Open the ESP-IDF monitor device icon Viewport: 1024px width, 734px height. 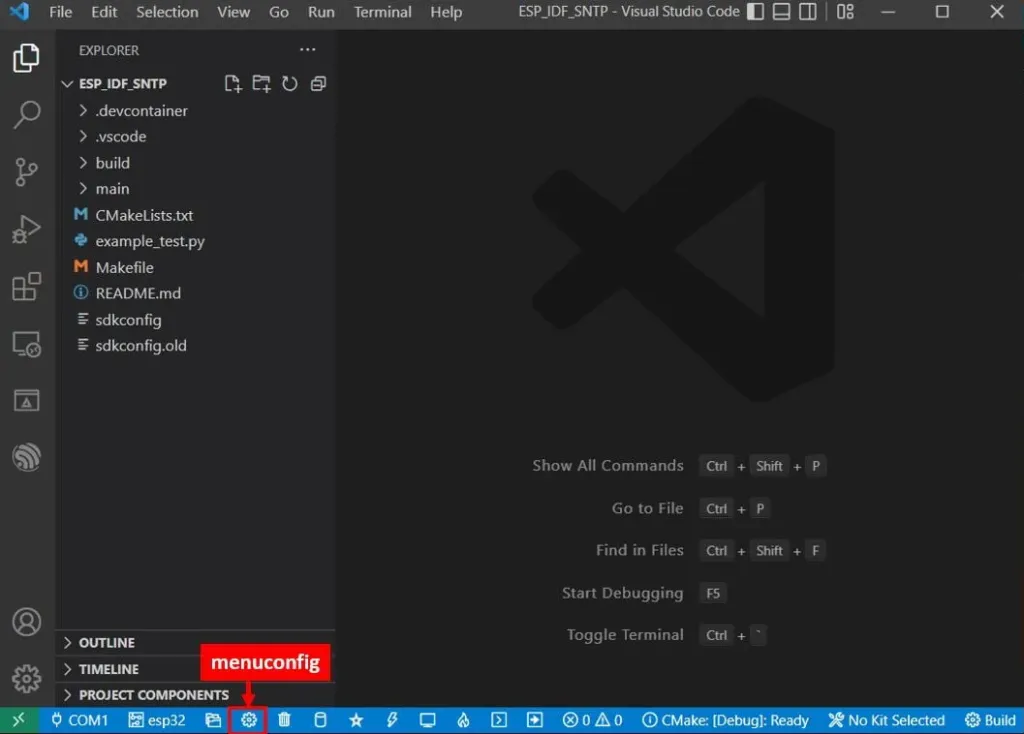pyautogui.click(x=428, y=720)
